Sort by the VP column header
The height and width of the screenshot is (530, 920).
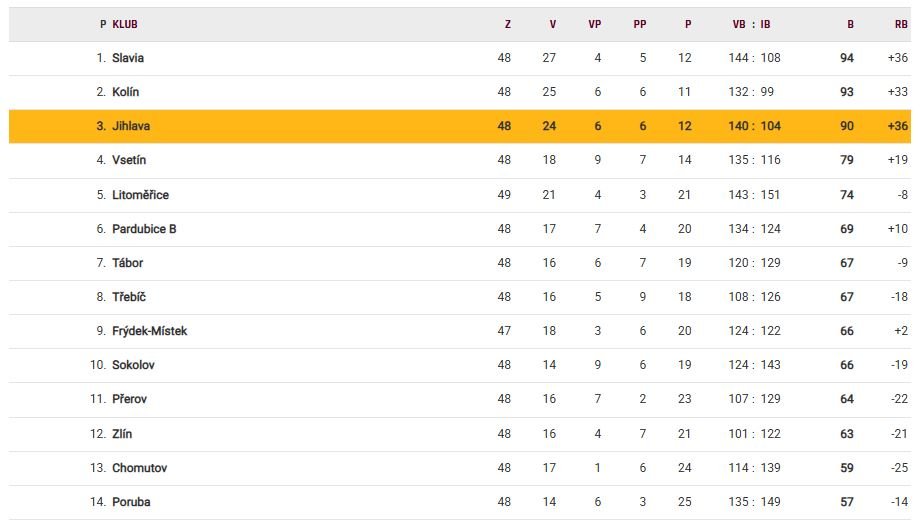[x=595, y=25]
